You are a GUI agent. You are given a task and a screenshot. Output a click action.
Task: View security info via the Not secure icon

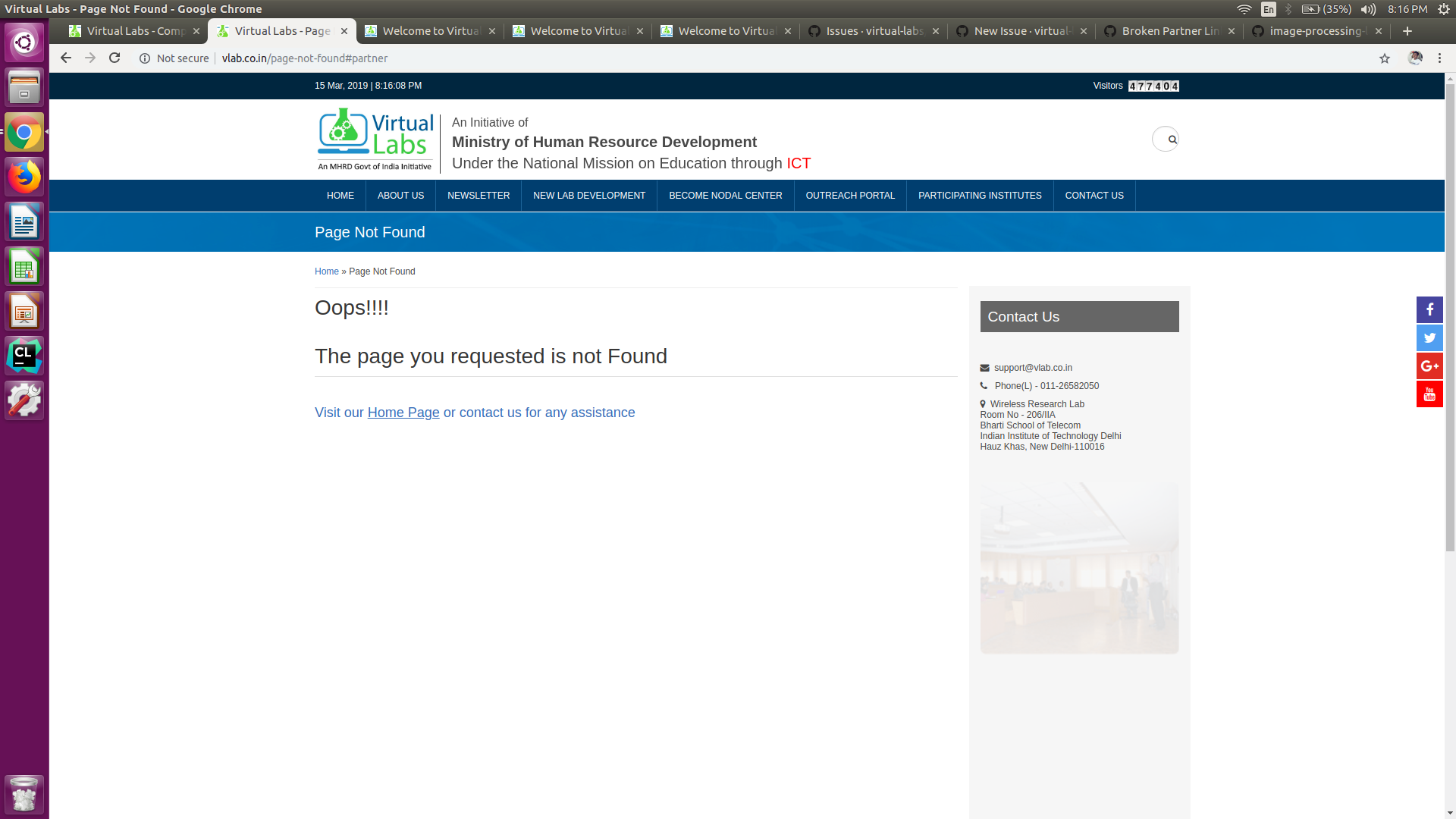tap(145, 58)
